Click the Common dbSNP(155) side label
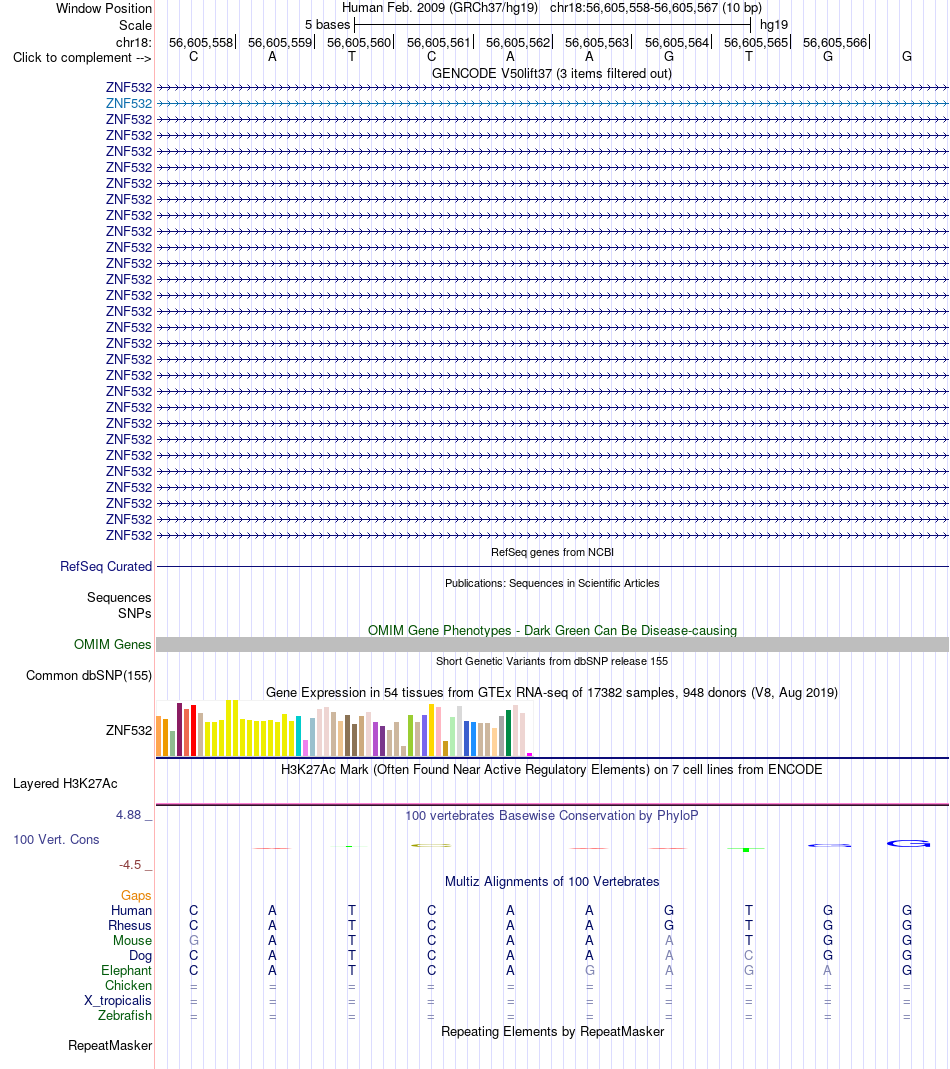The height and width of the screenshot is (1069, 950). [89, 676]
